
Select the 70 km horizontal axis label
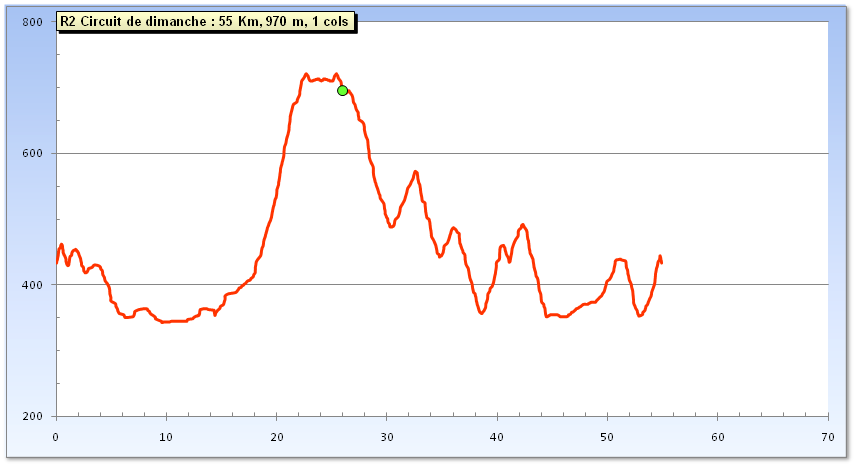click(x=827, y=437)
